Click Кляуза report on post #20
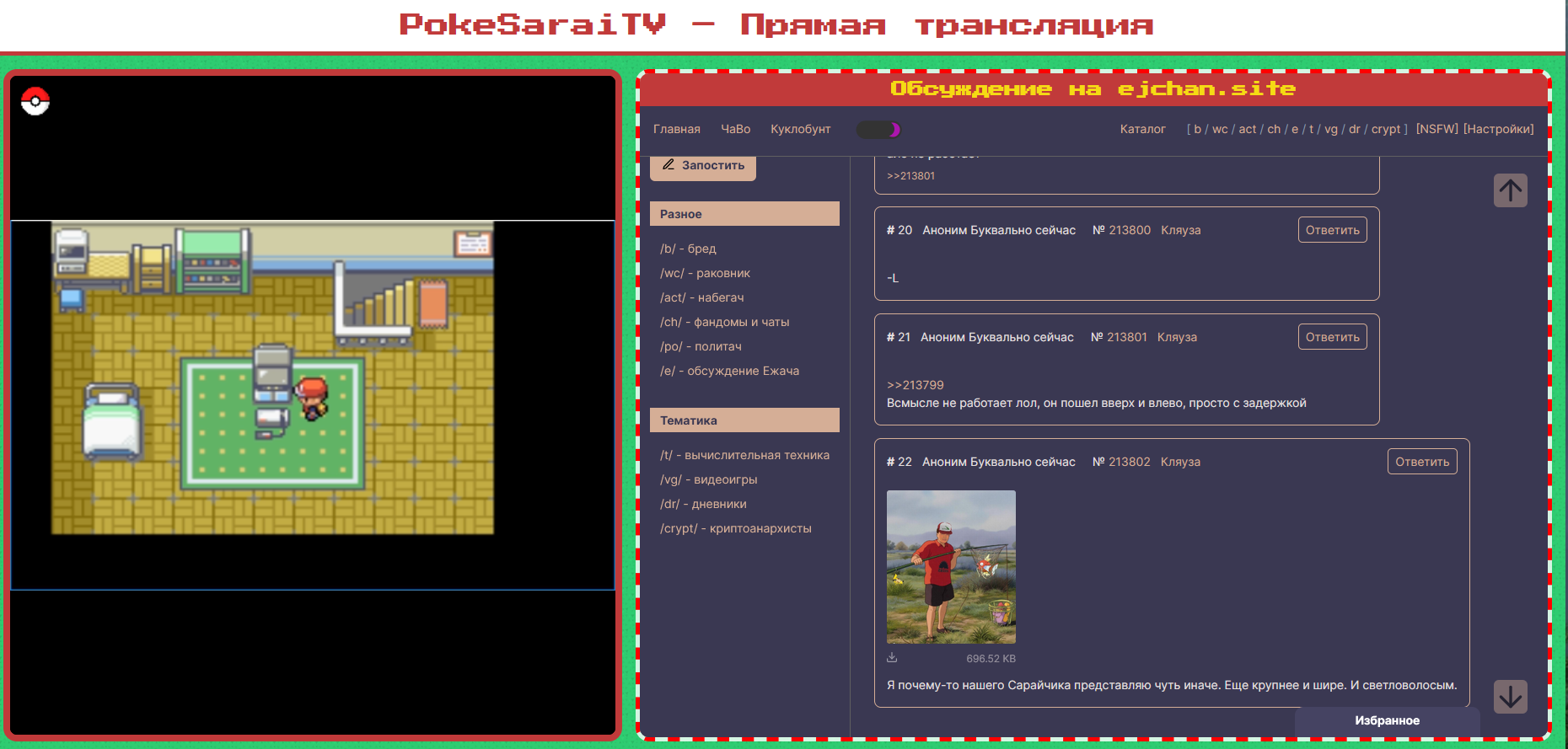The height and width of the screenshot is (749, 1568). 1180,230
